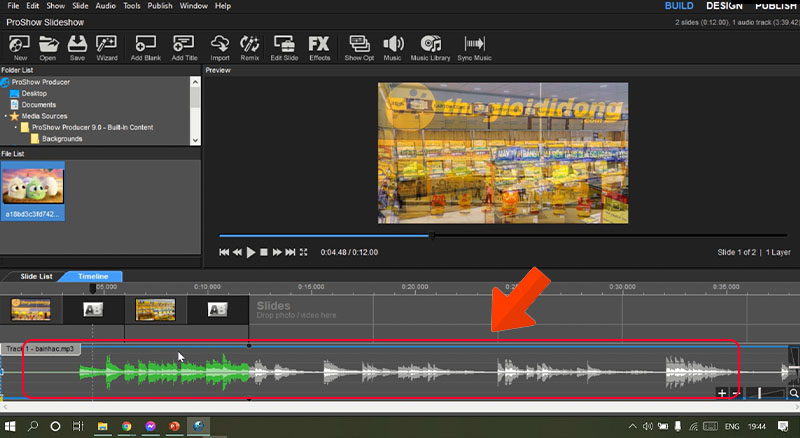Collapse ProShow Producer 9.0 Built-In Content node
This screenshot has width=800, height=438.
coord(15,127)
